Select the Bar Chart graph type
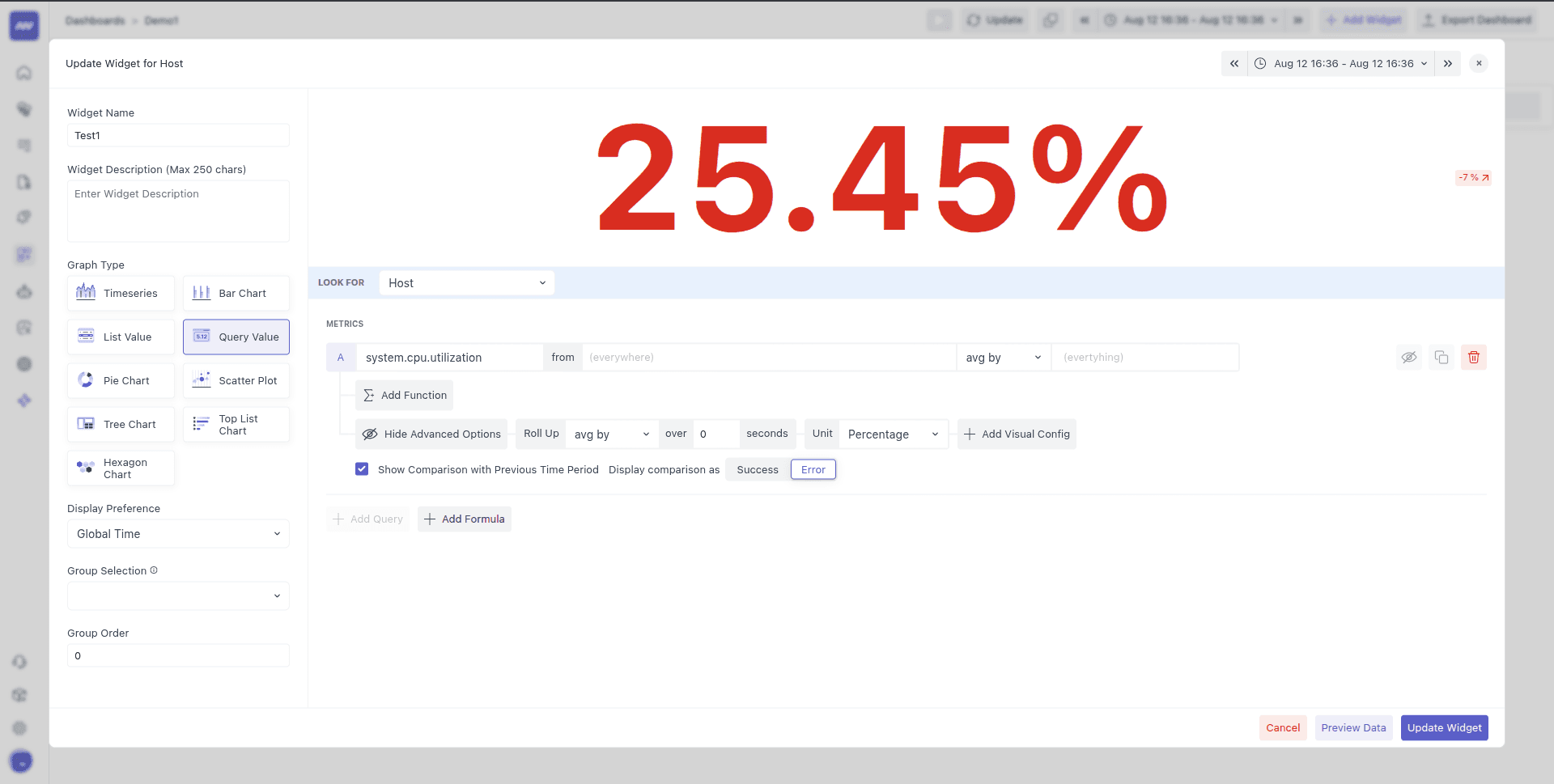1554x784 pixels. coord(236,293)
